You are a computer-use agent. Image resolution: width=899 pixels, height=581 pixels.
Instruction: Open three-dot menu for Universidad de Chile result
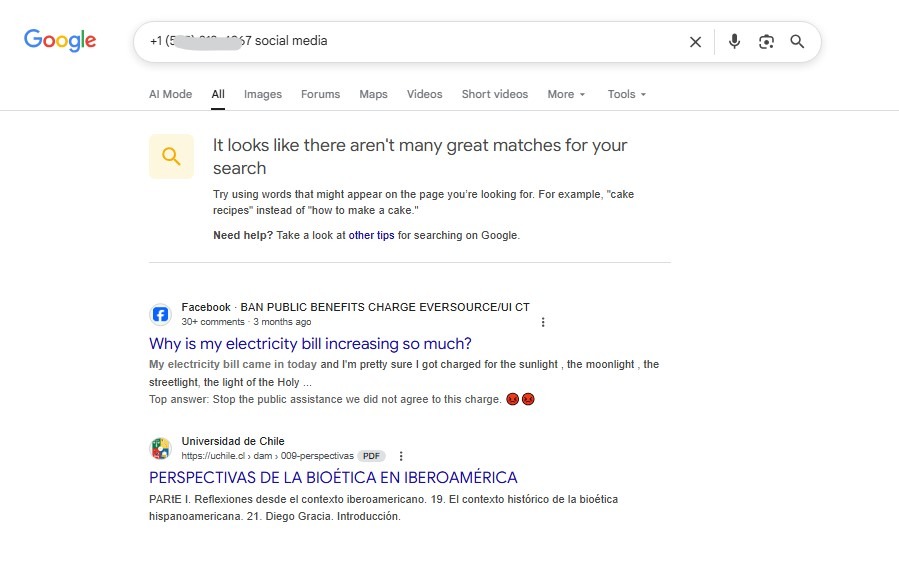(401, 456)
